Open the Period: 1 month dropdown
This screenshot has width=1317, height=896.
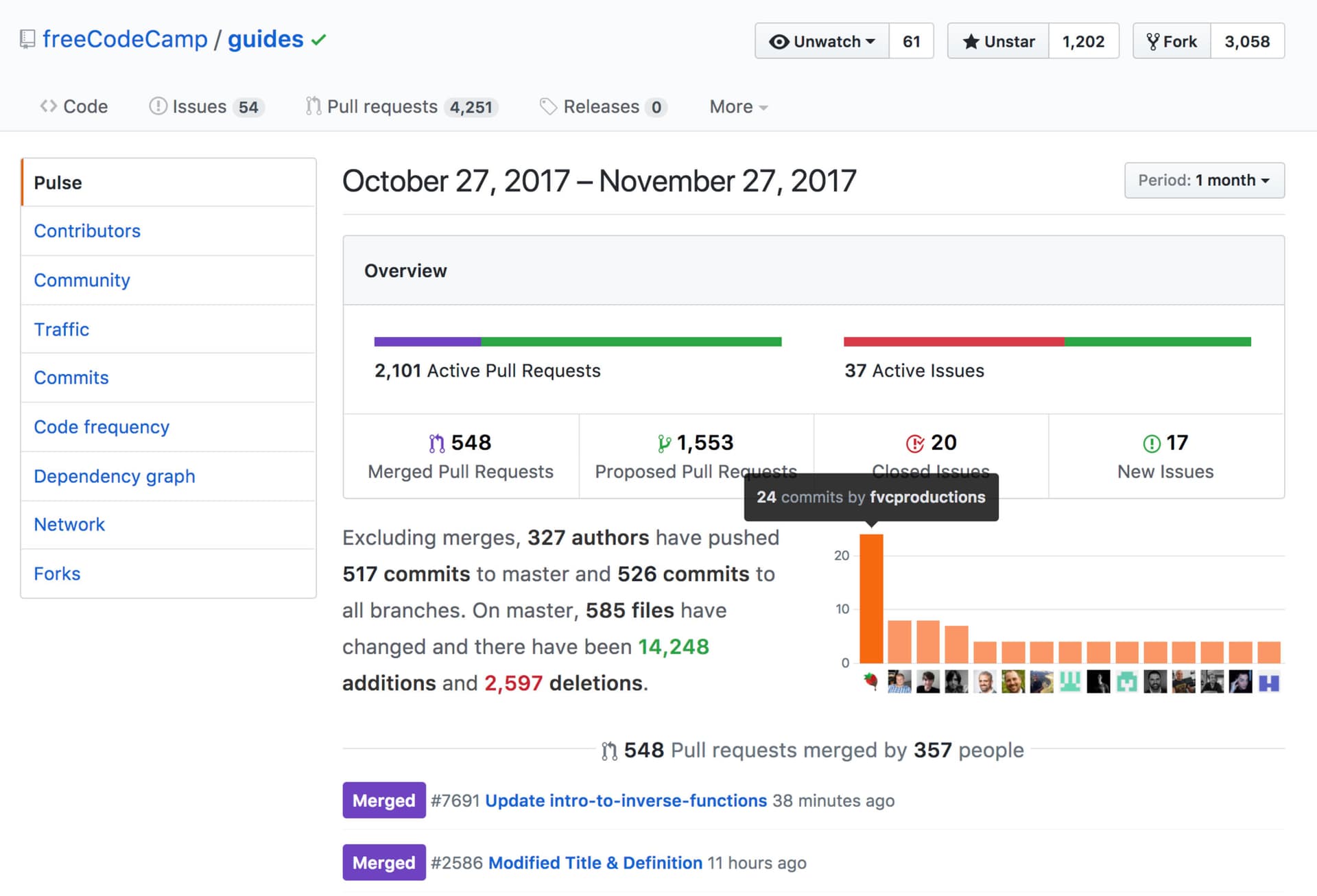pos(1204,180)
